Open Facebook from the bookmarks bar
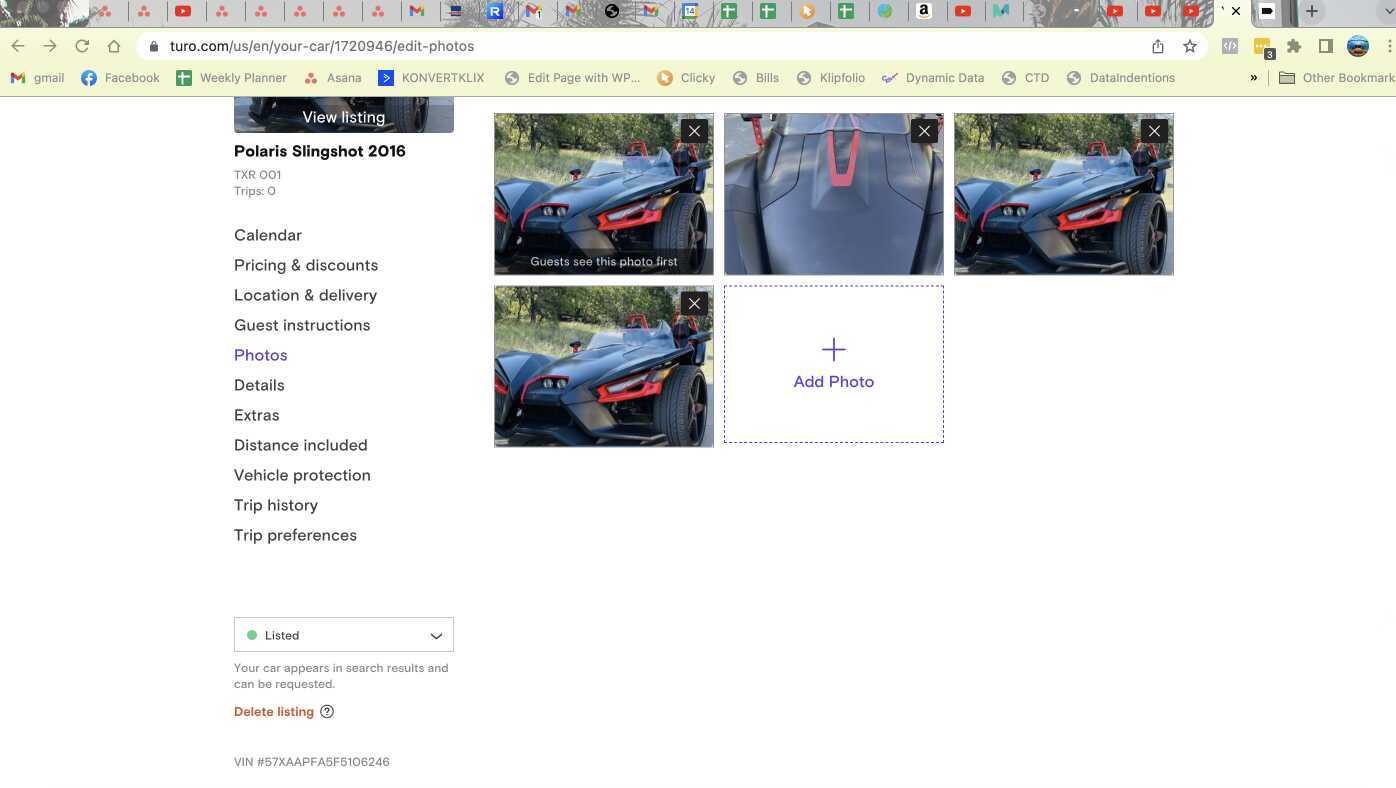 click(x=120, y=78)
